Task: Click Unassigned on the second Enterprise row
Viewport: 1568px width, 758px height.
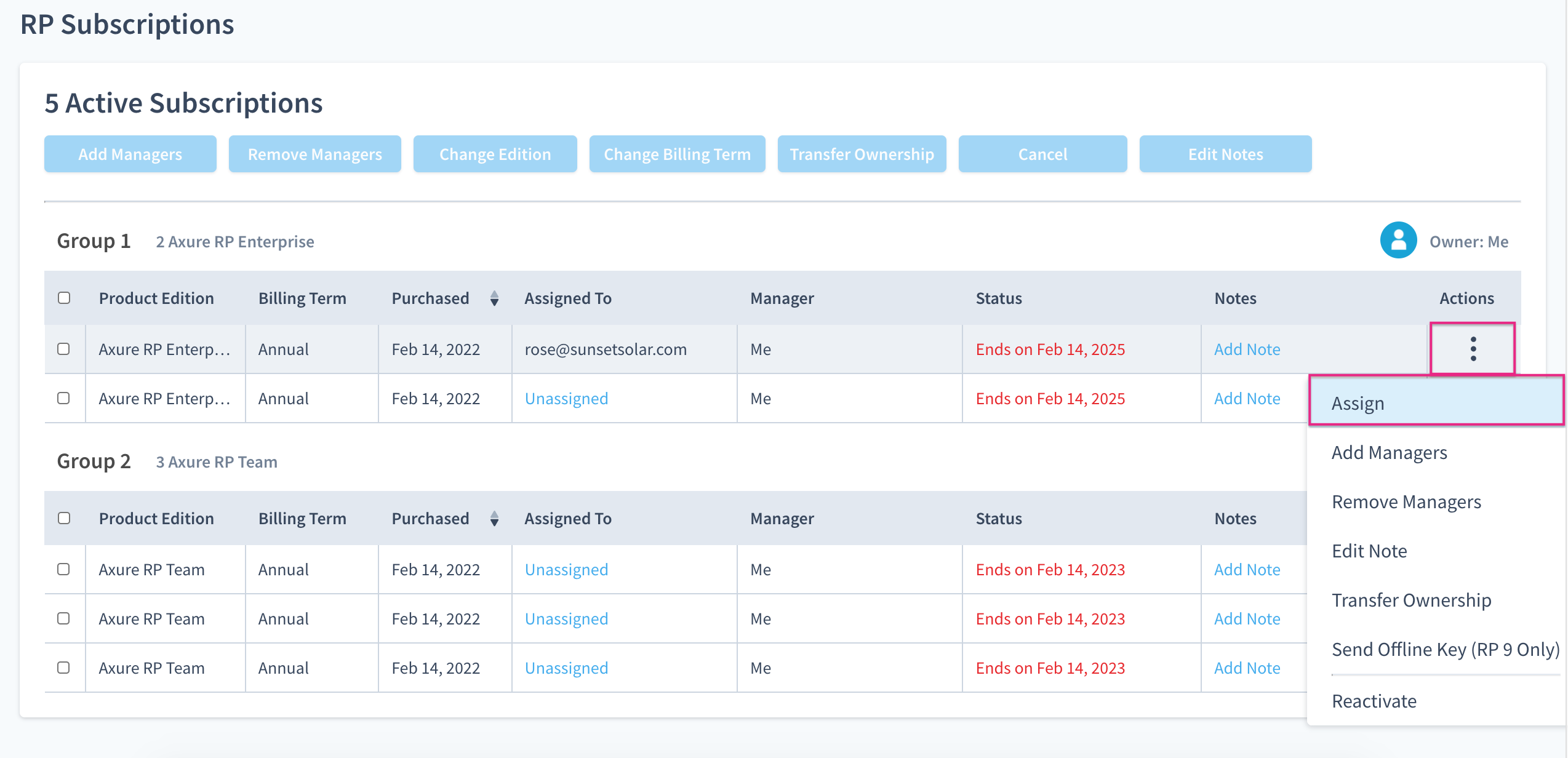Action: [566, 398]
